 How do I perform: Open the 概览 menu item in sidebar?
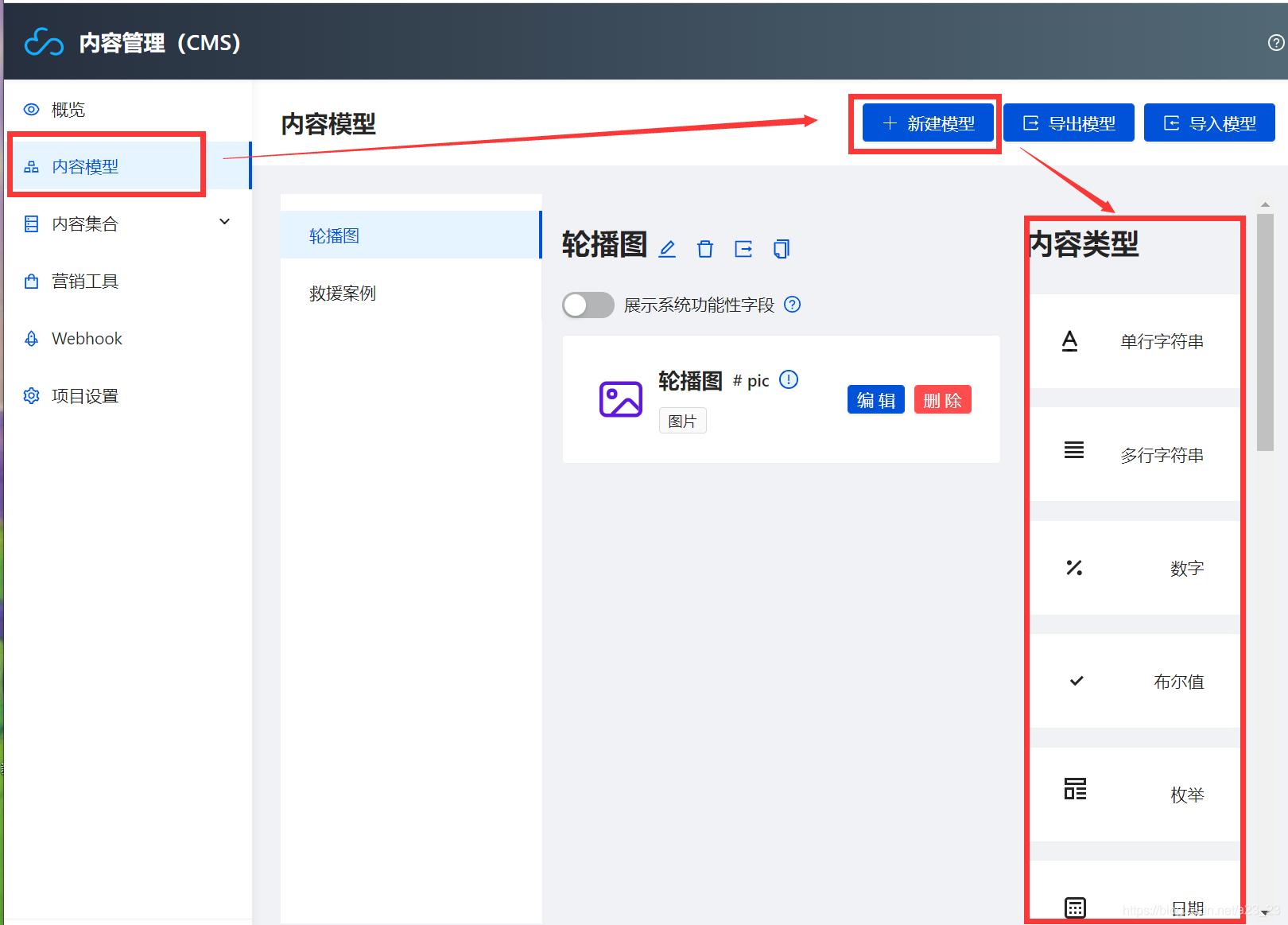click(x=68, y=110)
